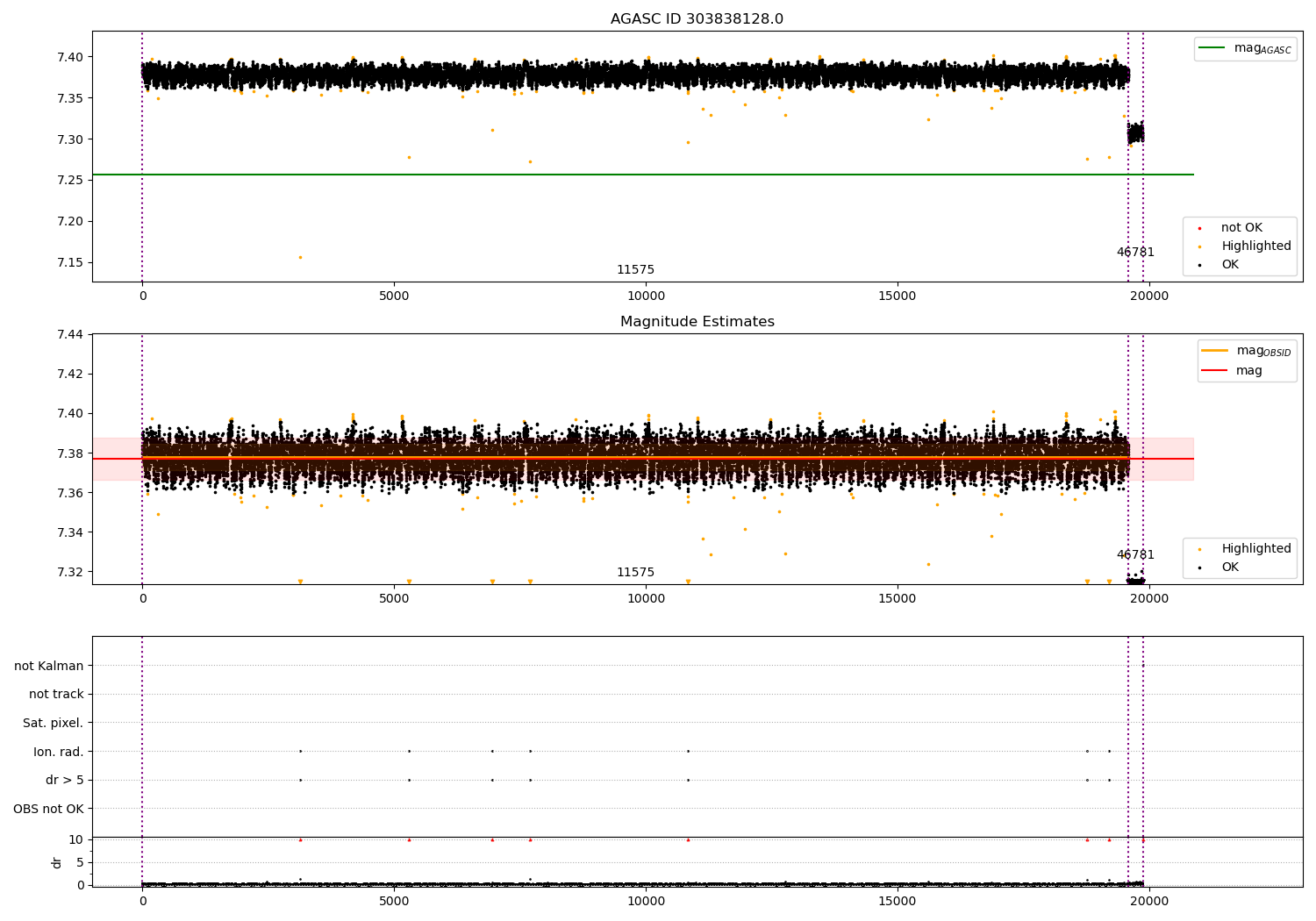Click the 'Sat. pixel.' row label
1316x921 pixels.
pos(53,723)
